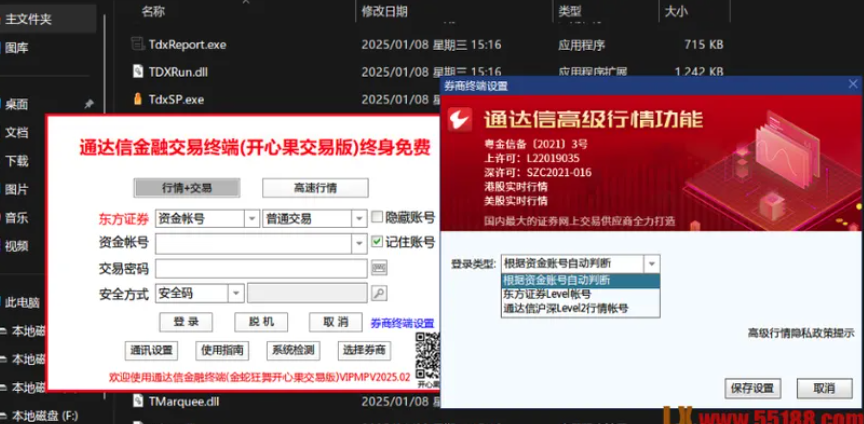Viewport: 864px width, 424px height.
Task: Click the 通达信 red logo in banner
Action: 460,120
